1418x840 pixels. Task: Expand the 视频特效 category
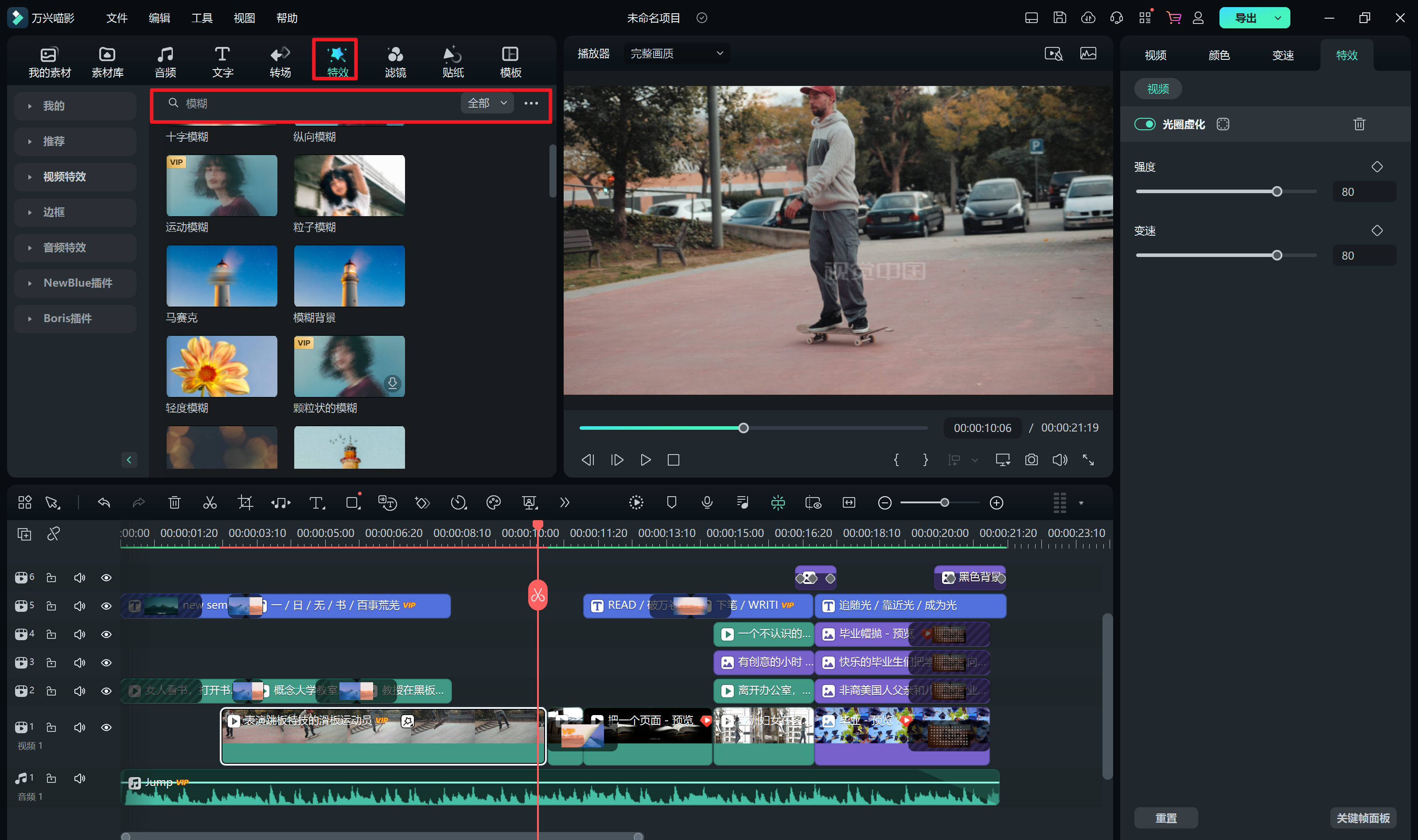[x=75, y=177]
